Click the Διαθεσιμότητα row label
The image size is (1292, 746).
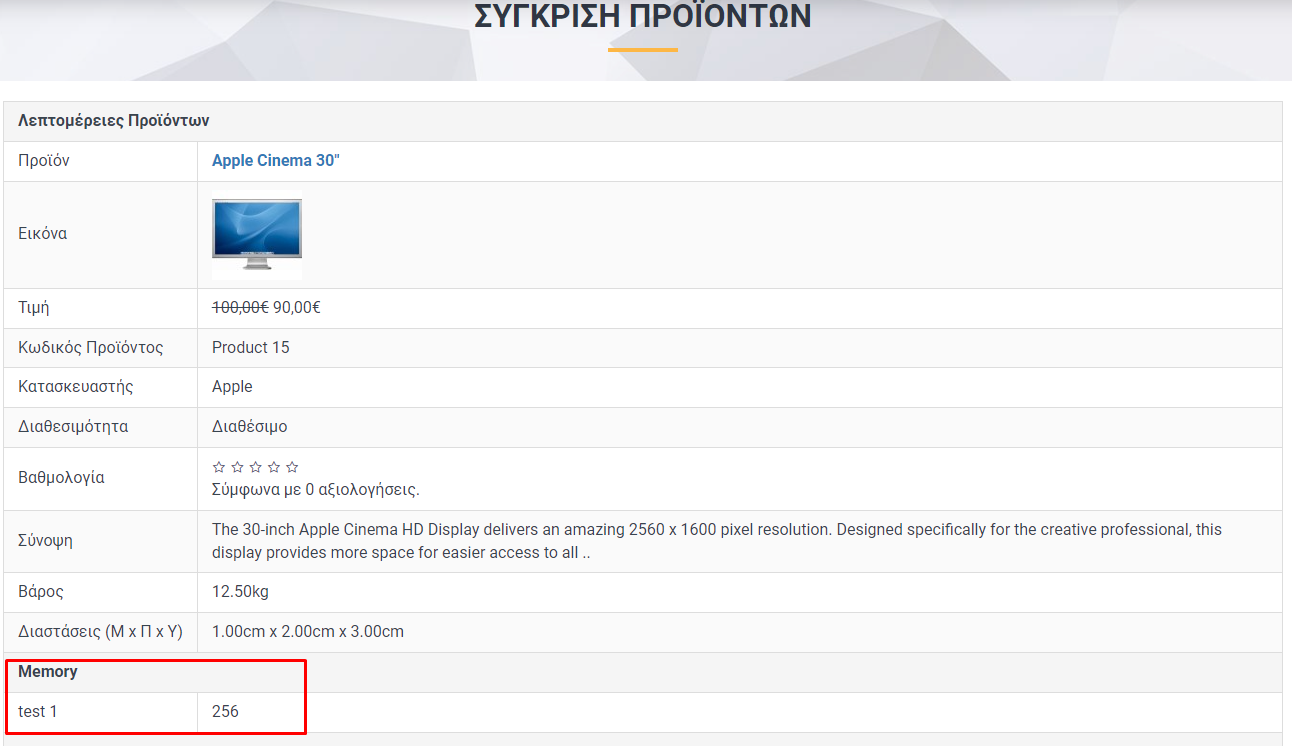click(73, 427)
